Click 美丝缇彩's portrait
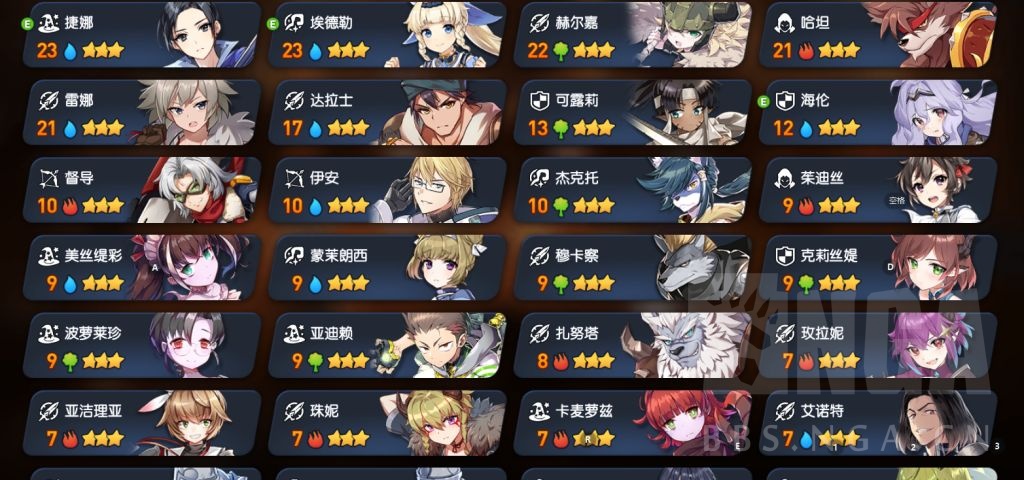 click(x=189, y=268)
